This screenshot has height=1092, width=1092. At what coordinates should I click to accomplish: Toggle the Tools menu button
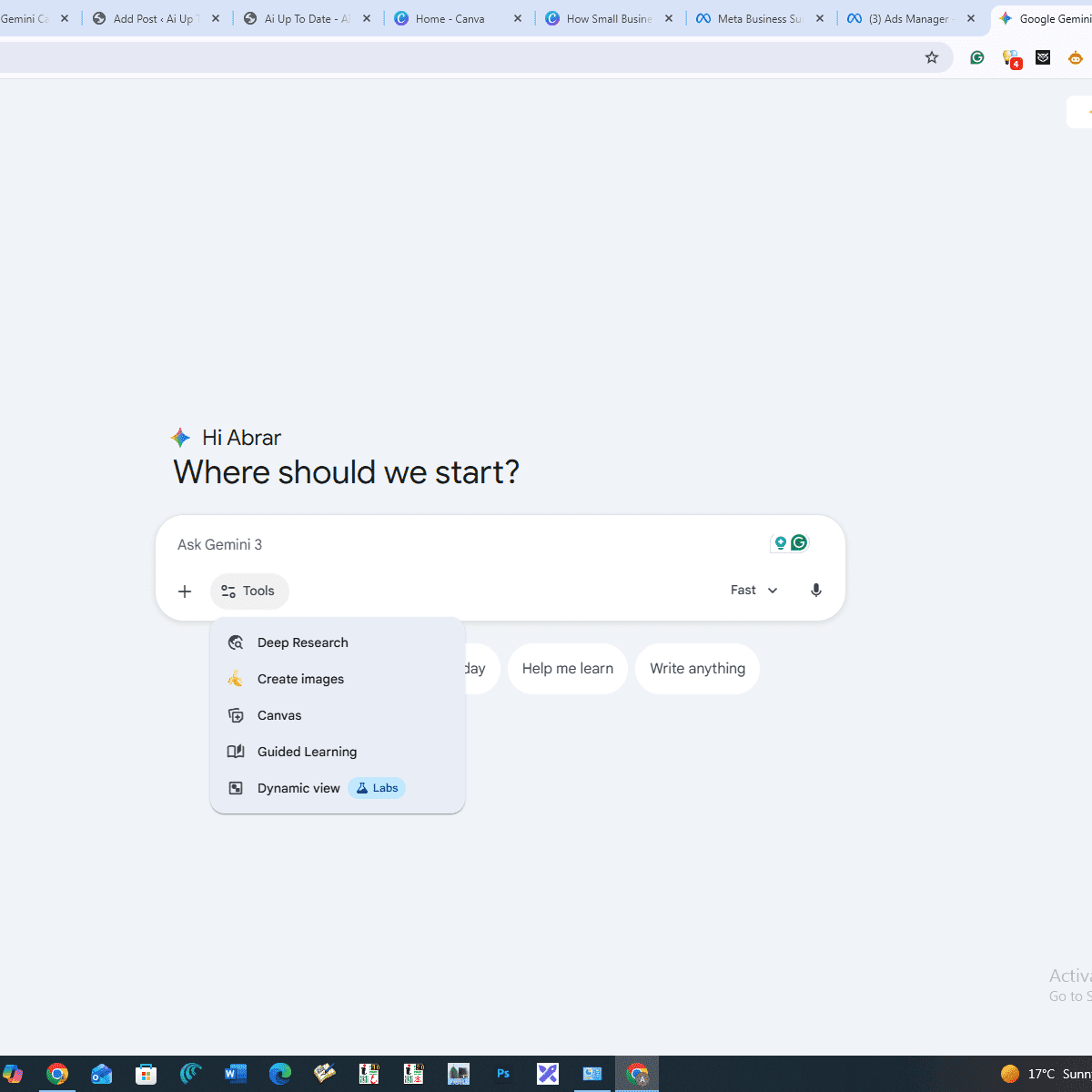click(249, 591)
